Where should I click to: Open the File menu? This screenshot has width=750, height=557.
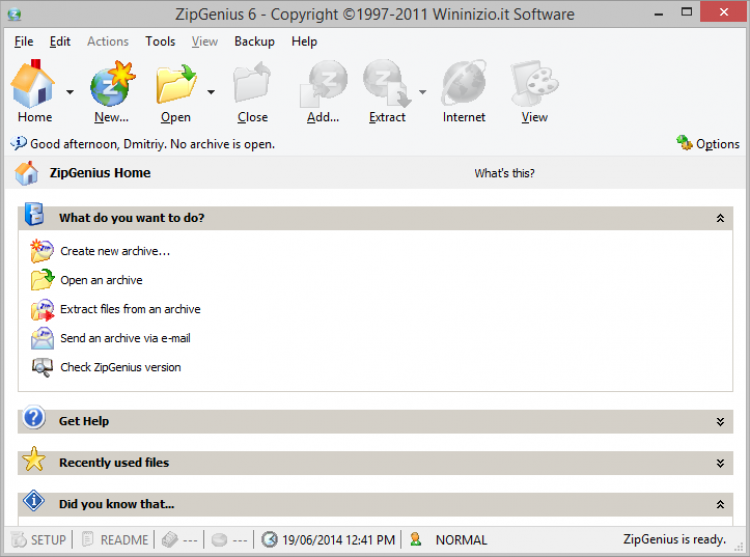pyautogui.click(x=24, y=42)
